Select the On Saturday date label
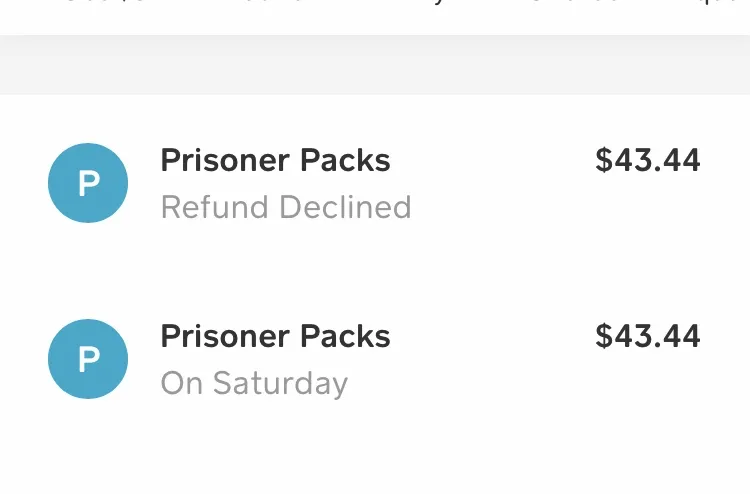 pos(254,384)
